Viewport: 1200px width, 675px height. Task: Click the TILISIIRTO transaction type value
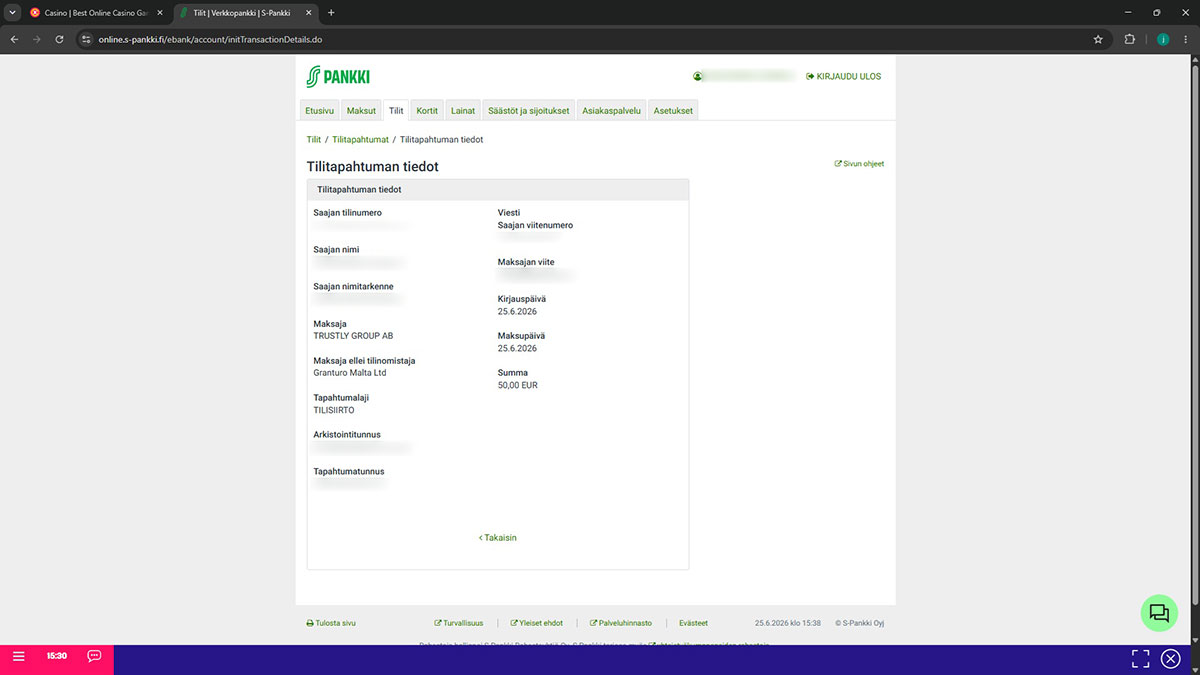pos(333,410)
